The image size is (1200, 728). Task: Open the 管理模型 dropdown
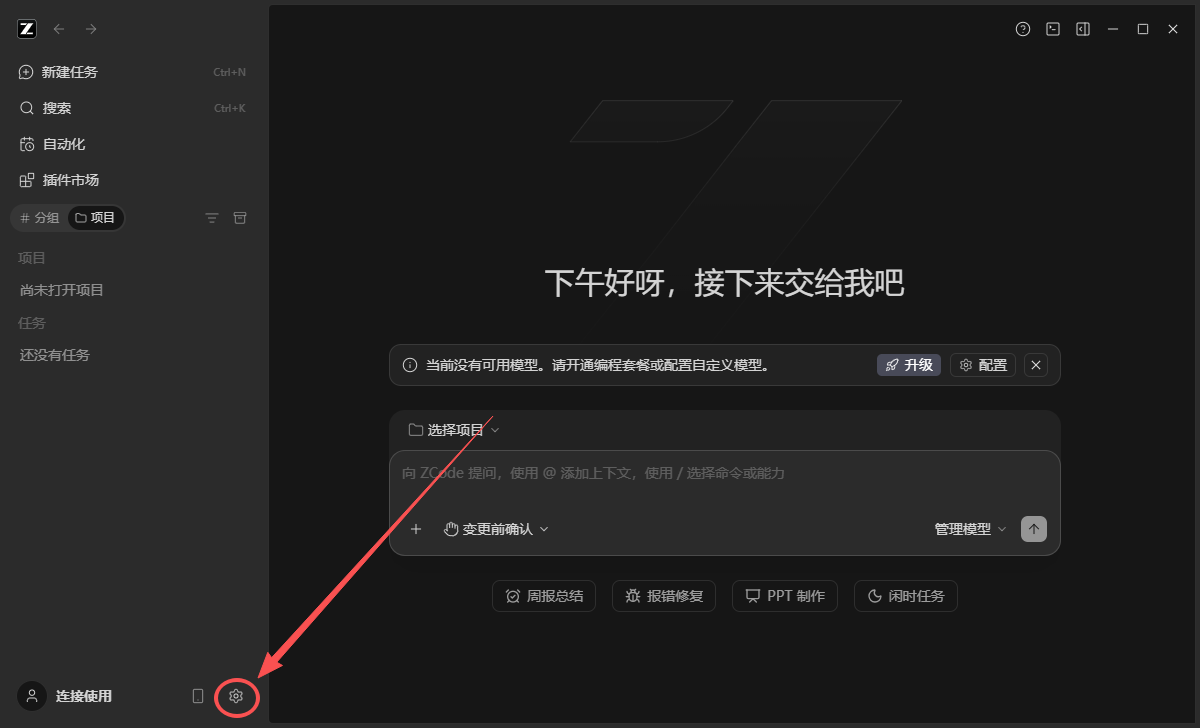click(970, 529)
